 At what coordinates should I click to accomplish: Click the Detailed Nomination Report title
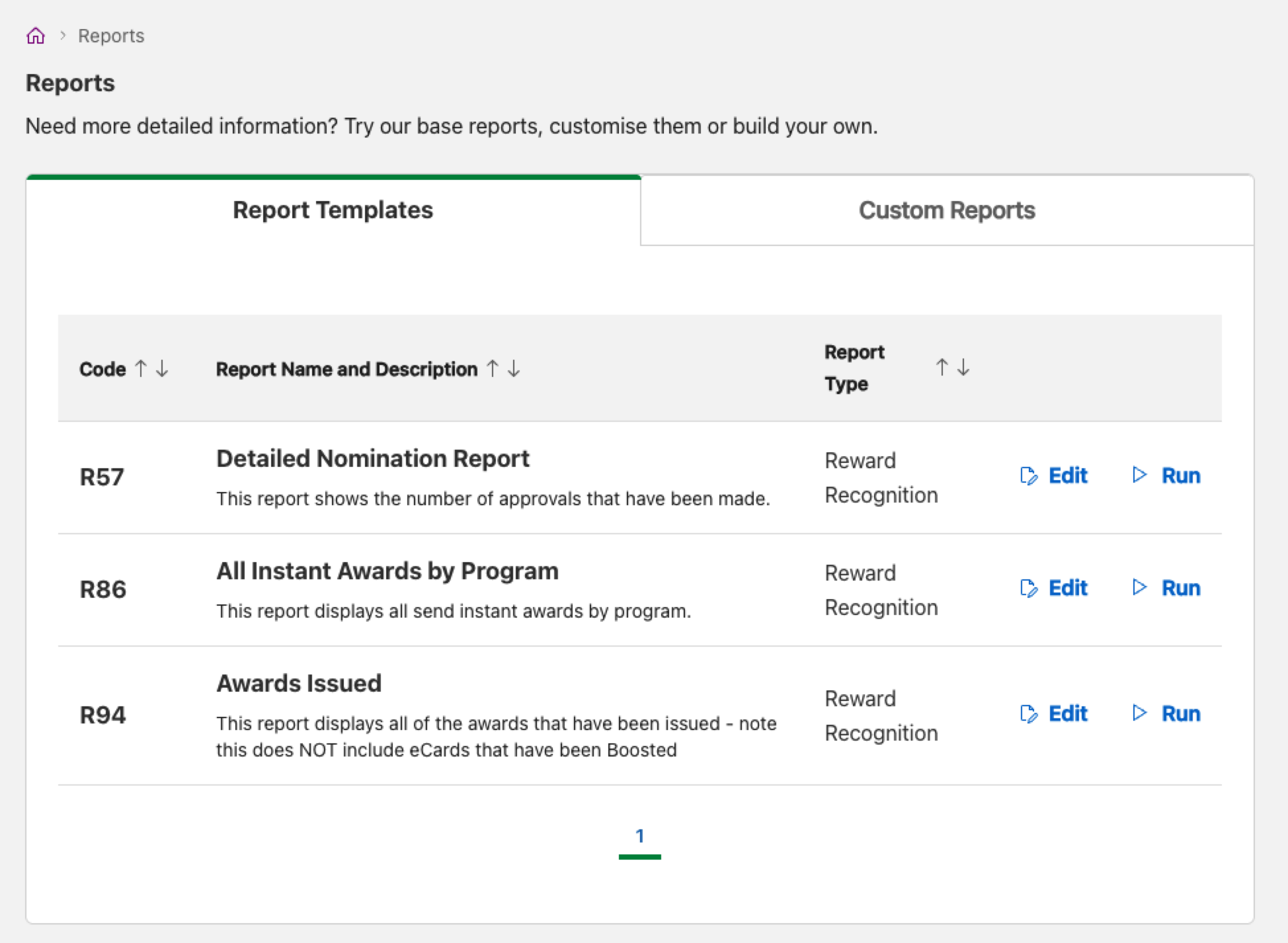click(373, 458)
